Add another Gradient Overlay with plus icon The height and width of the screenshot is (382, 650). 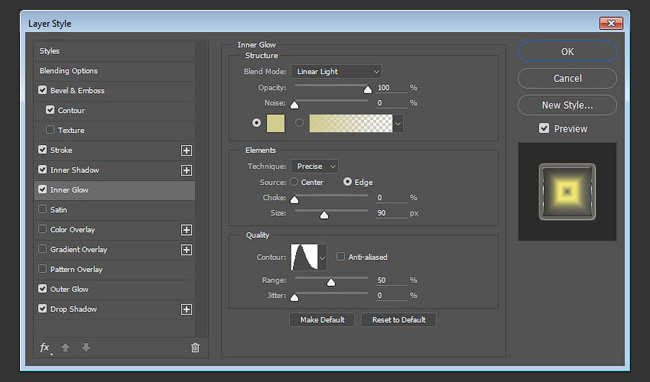click(186, 250)
